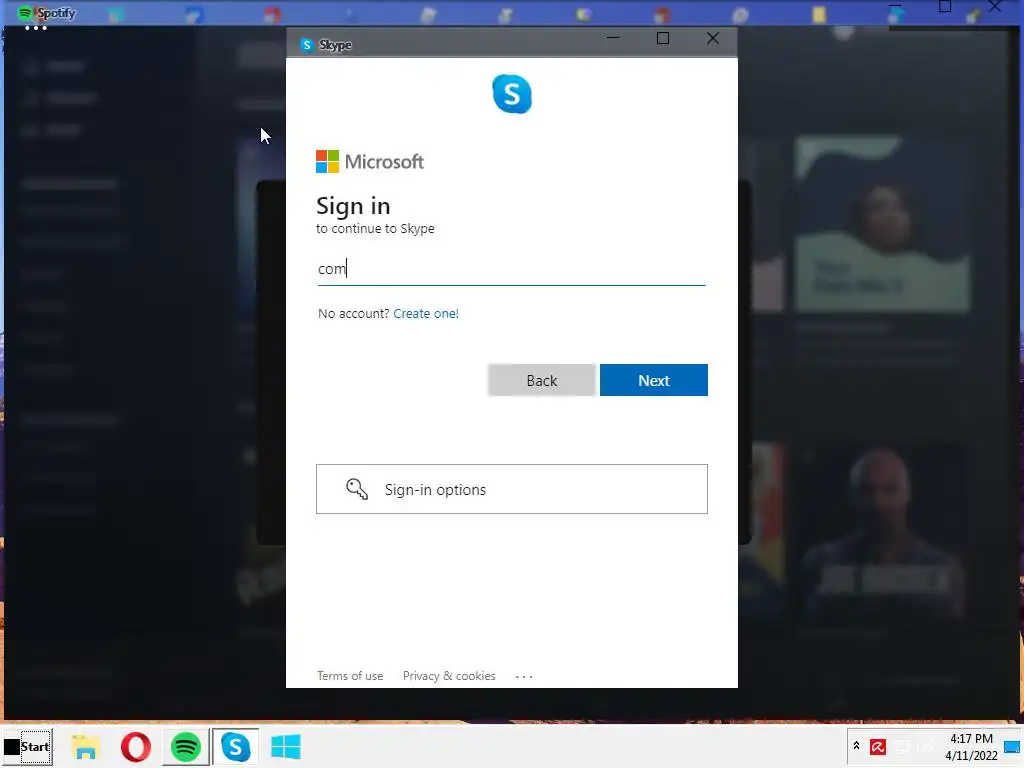Click the Windows logo taskbar icon

[x=285, y=747]
